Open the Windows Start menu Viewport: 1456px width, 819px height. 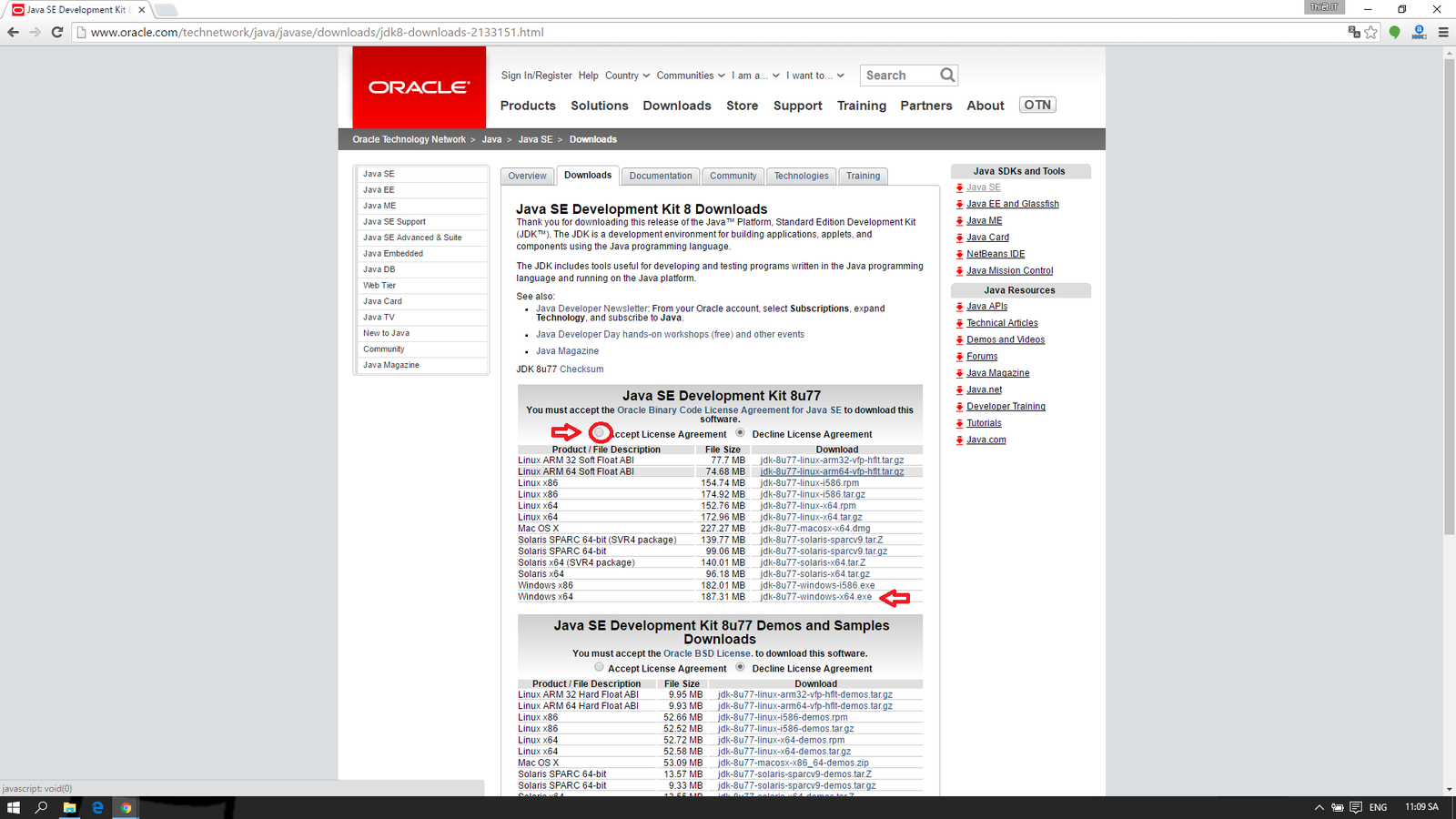click(14, 807)
